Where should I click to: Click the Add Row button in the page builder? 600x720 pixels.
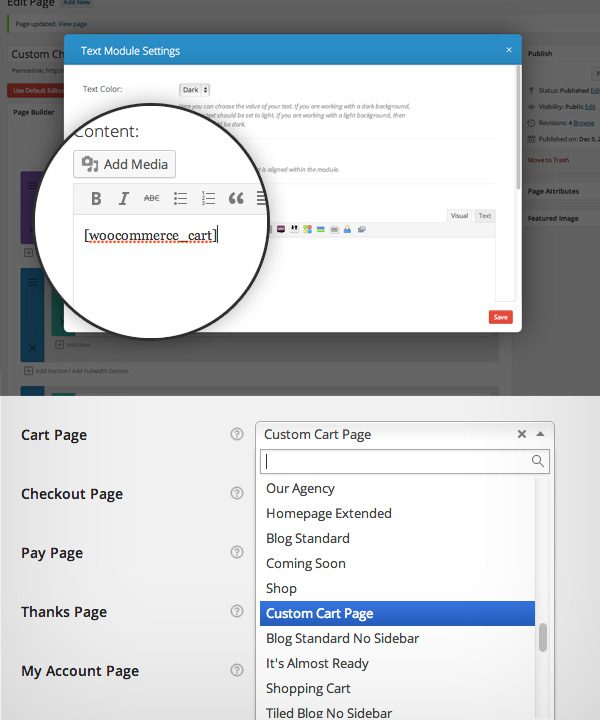click(x=73, y=344)
